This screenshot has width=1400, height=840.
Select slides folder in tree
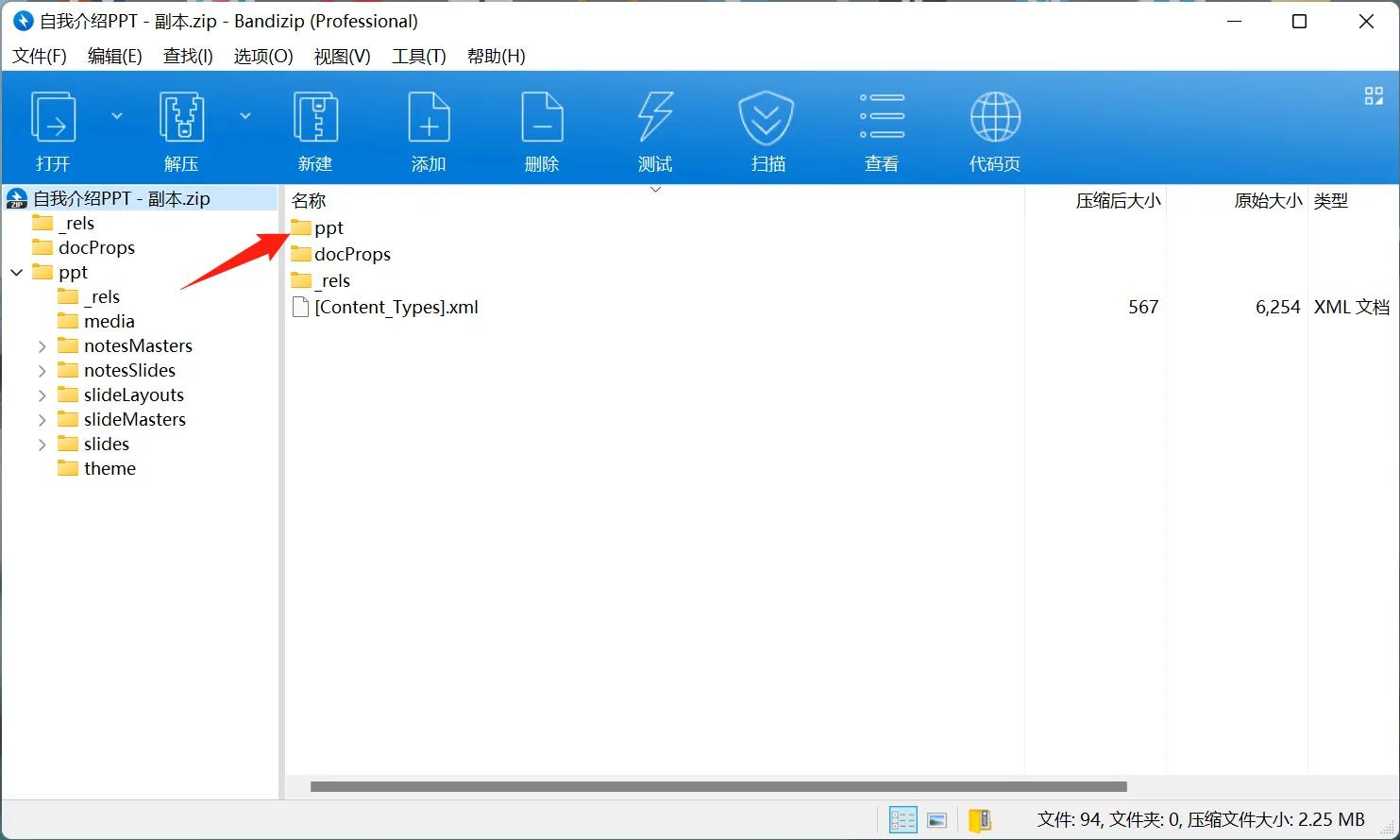pos(107,444)
